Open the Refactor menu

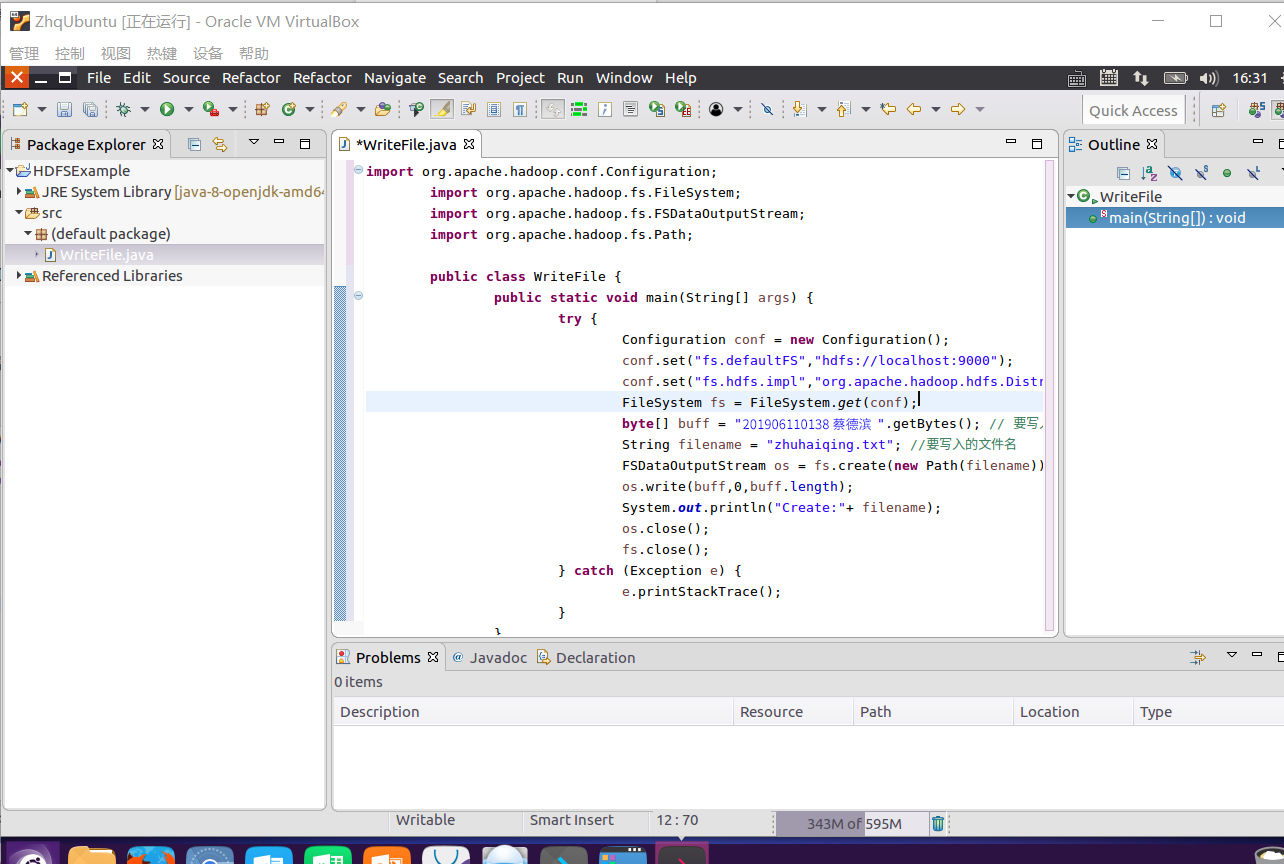(x=251, y=78)
